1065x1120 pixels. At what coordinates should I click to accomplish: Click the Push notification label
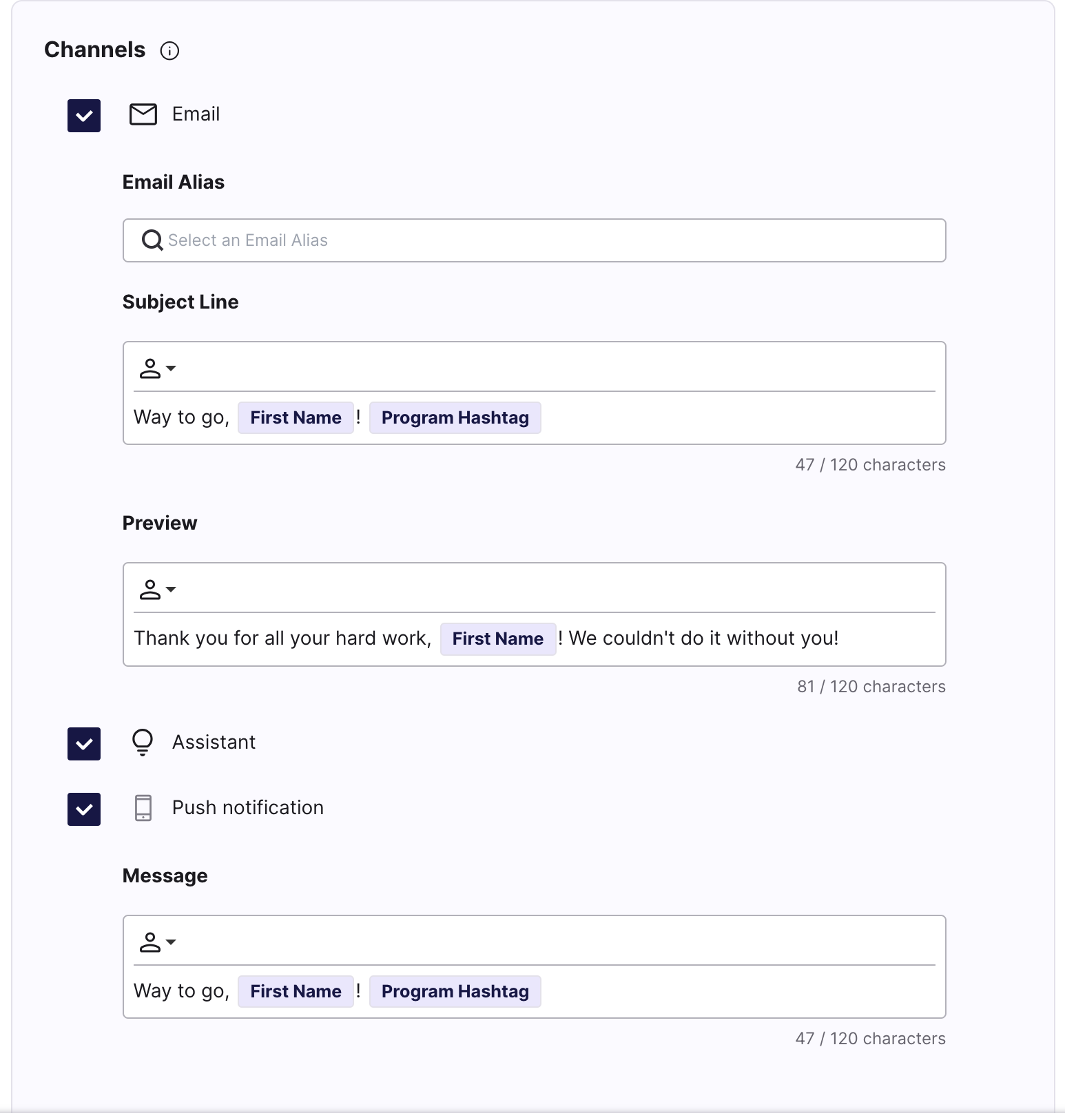(247, 807)
